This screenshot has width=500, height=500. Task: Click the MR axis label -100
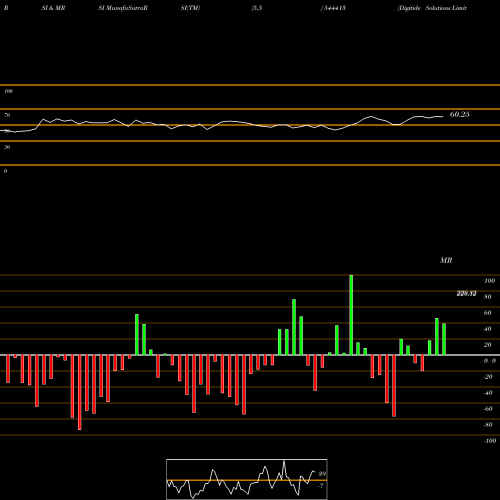pyautogui.click(x=490, y=441)
